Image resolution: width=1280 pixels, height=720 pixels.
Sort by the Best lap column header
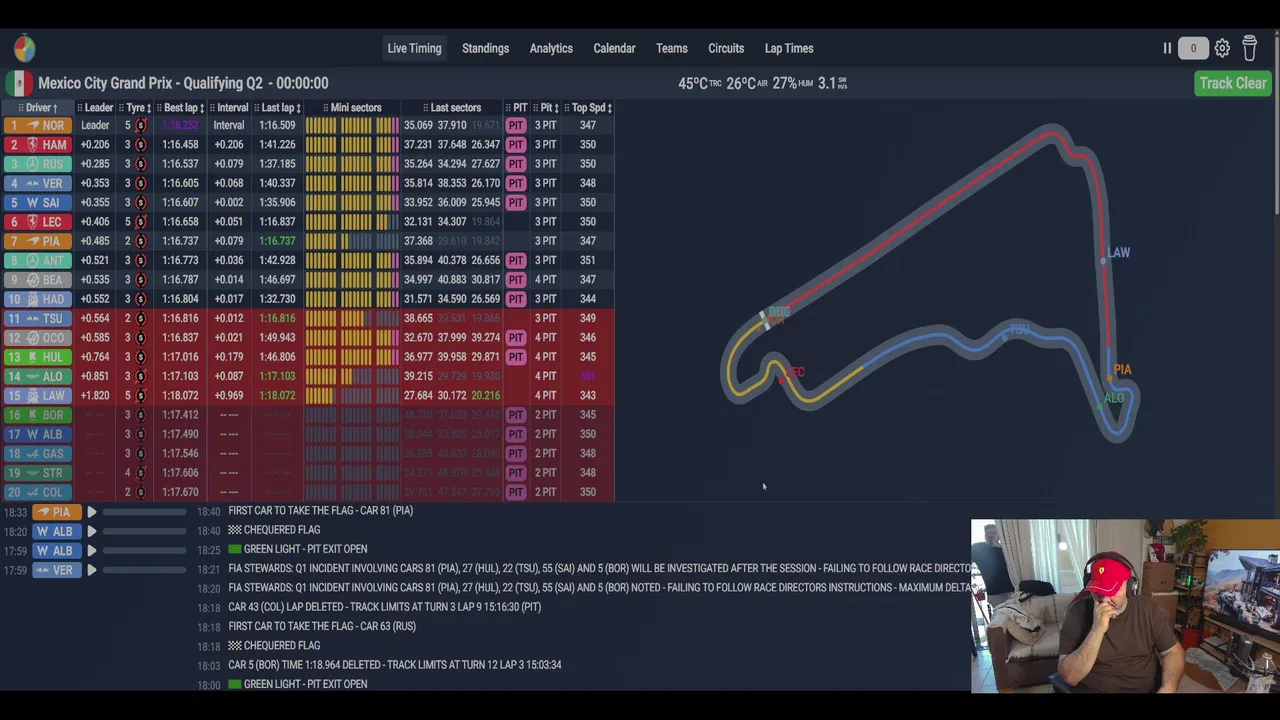coord(181,107)
